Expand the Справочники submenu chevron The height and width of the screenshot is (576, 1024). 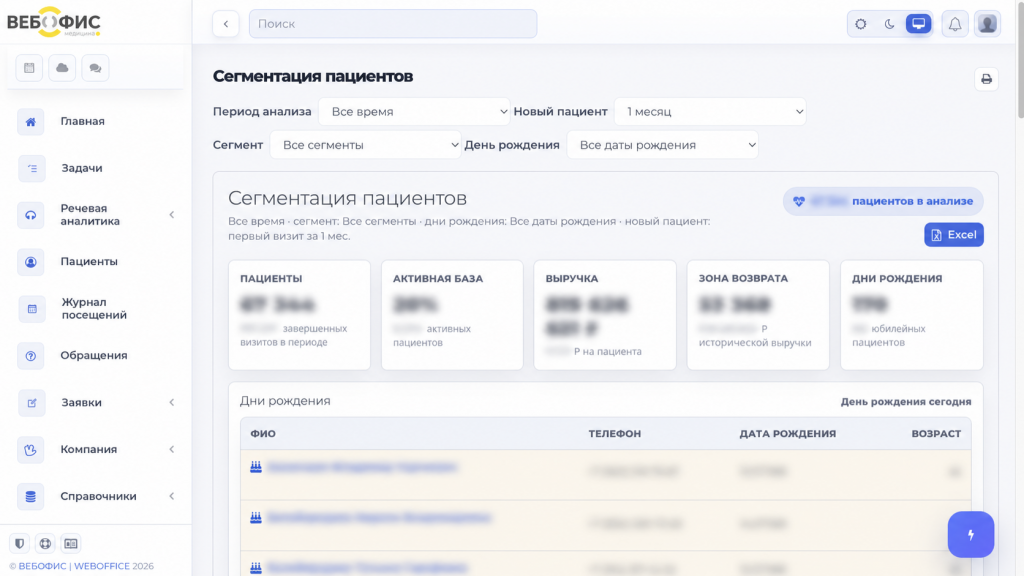172,496
